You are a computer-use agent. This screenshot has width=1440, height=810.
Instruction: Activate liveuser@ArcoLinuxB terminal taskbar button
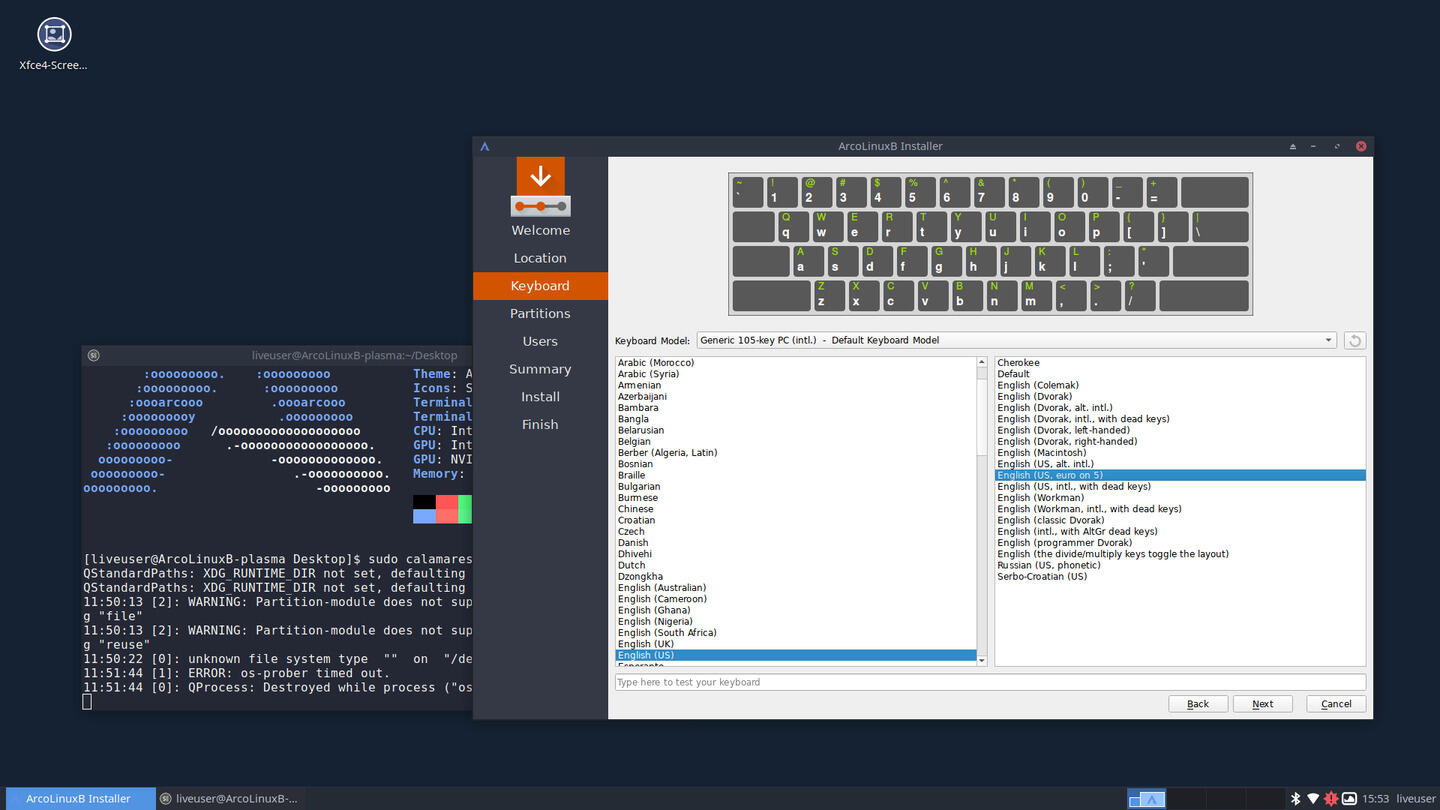pos(230,798)
